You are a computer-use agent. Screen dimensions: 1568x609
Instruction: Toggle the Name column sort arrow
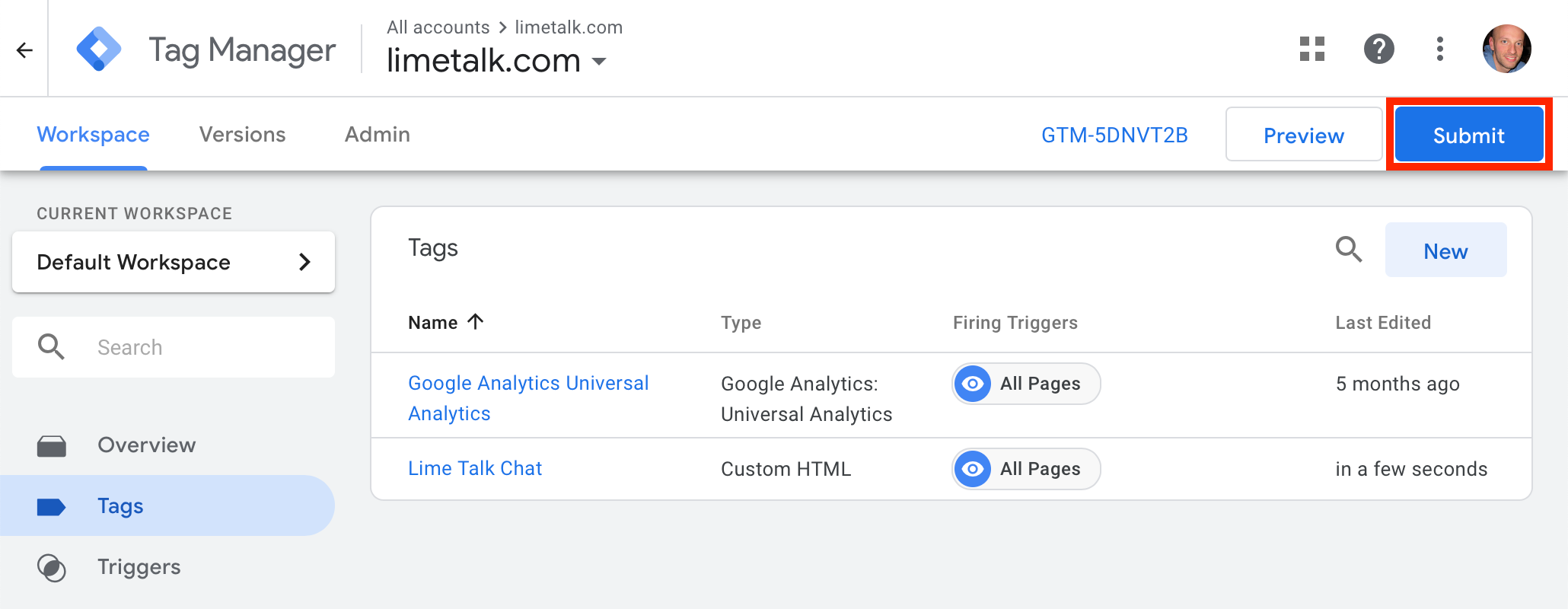[476, 322]
